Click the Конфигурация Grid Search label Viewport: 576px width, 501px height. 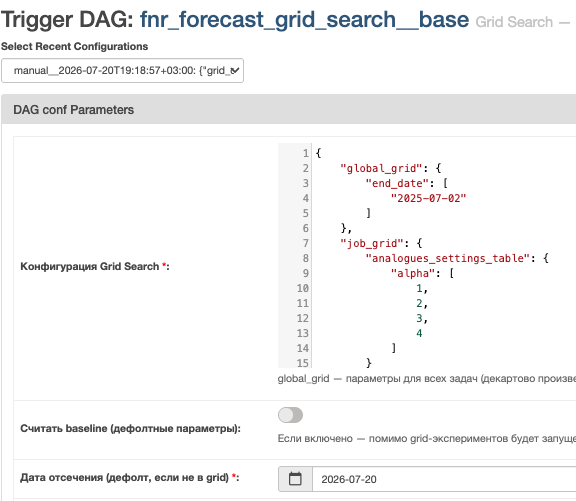pyautogui.click(x=95, y=266)
